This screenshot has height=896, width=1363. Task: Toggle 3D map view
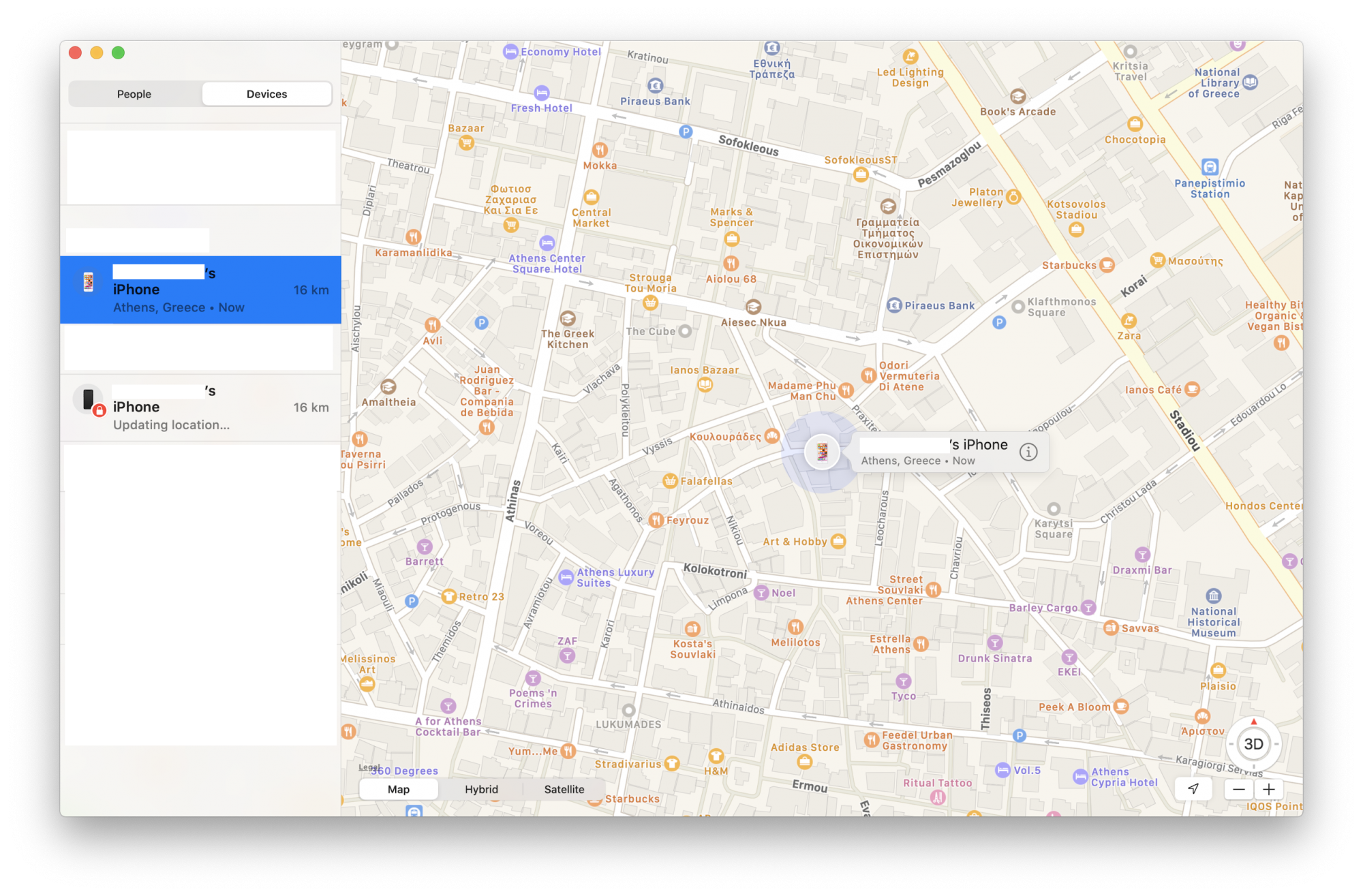click(1253, 744)
